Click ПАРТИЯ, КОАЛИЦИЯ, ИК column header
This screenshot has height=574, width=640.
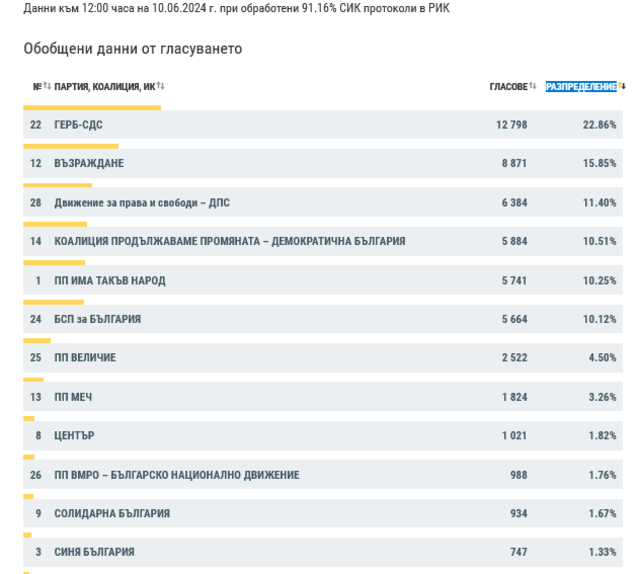[x=104, y=87]
